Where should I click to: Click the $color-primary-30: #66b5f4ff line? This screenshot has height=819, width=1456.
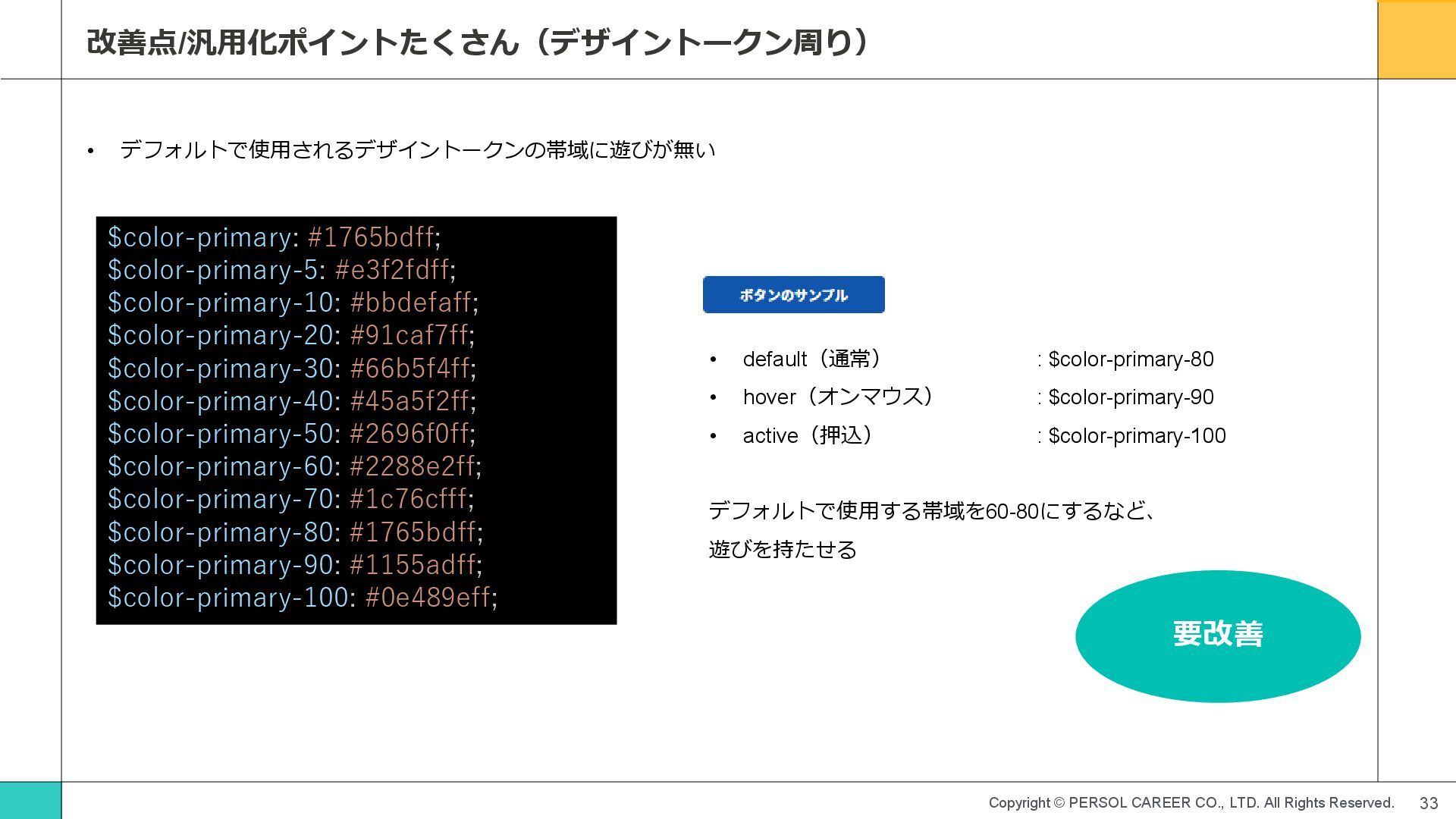point(292,369)
